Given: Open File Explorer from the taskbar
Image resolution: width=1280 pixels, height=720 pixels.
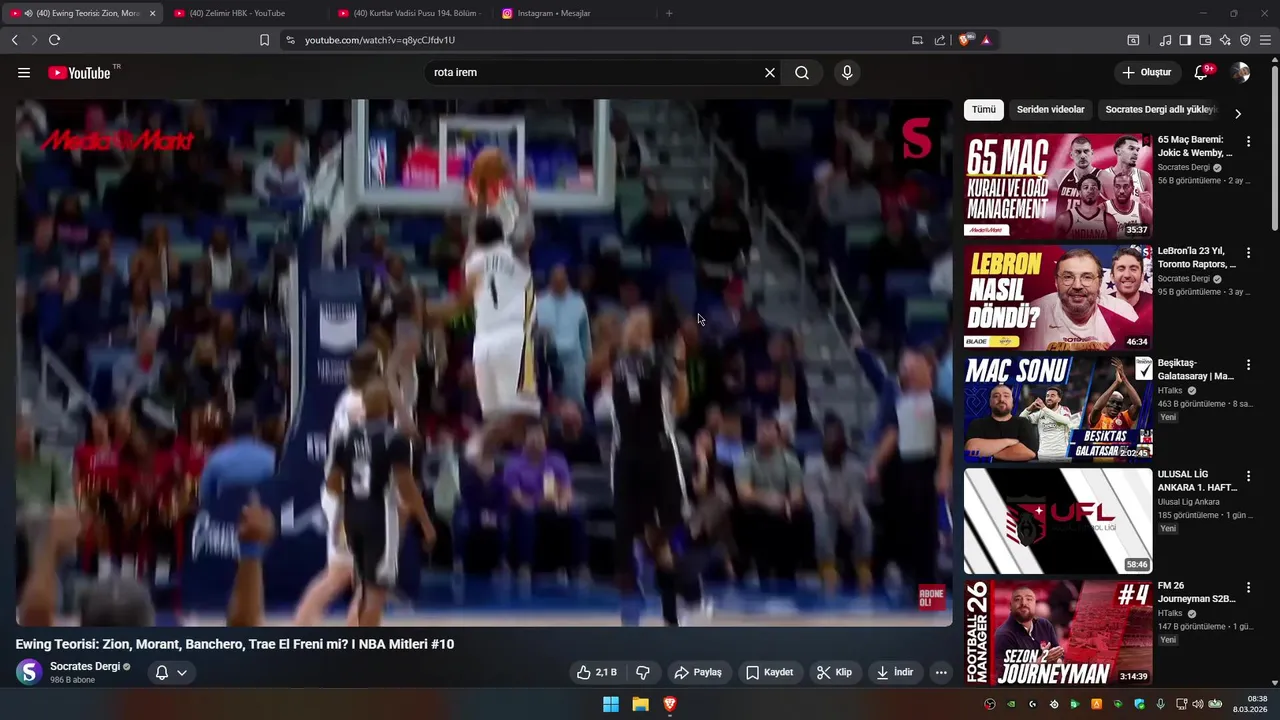Looking at the screenshot, I should pos(640,704).
